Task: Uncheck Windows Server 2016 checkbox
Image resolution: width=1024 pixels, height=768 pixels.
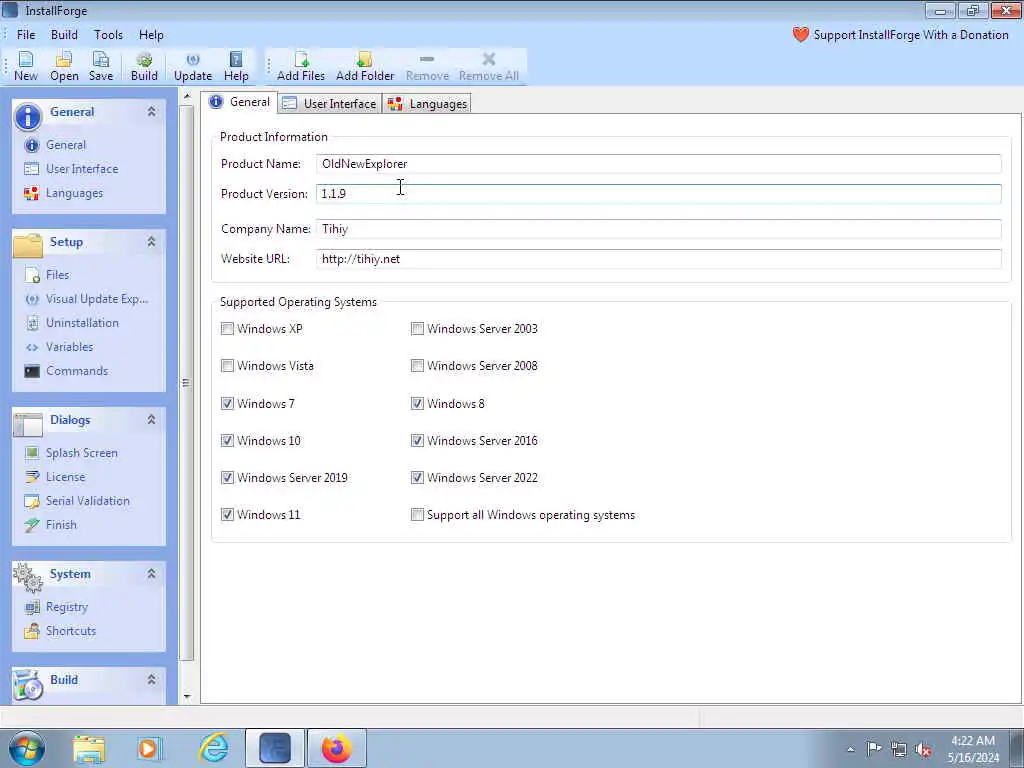Action: point(417,441)
